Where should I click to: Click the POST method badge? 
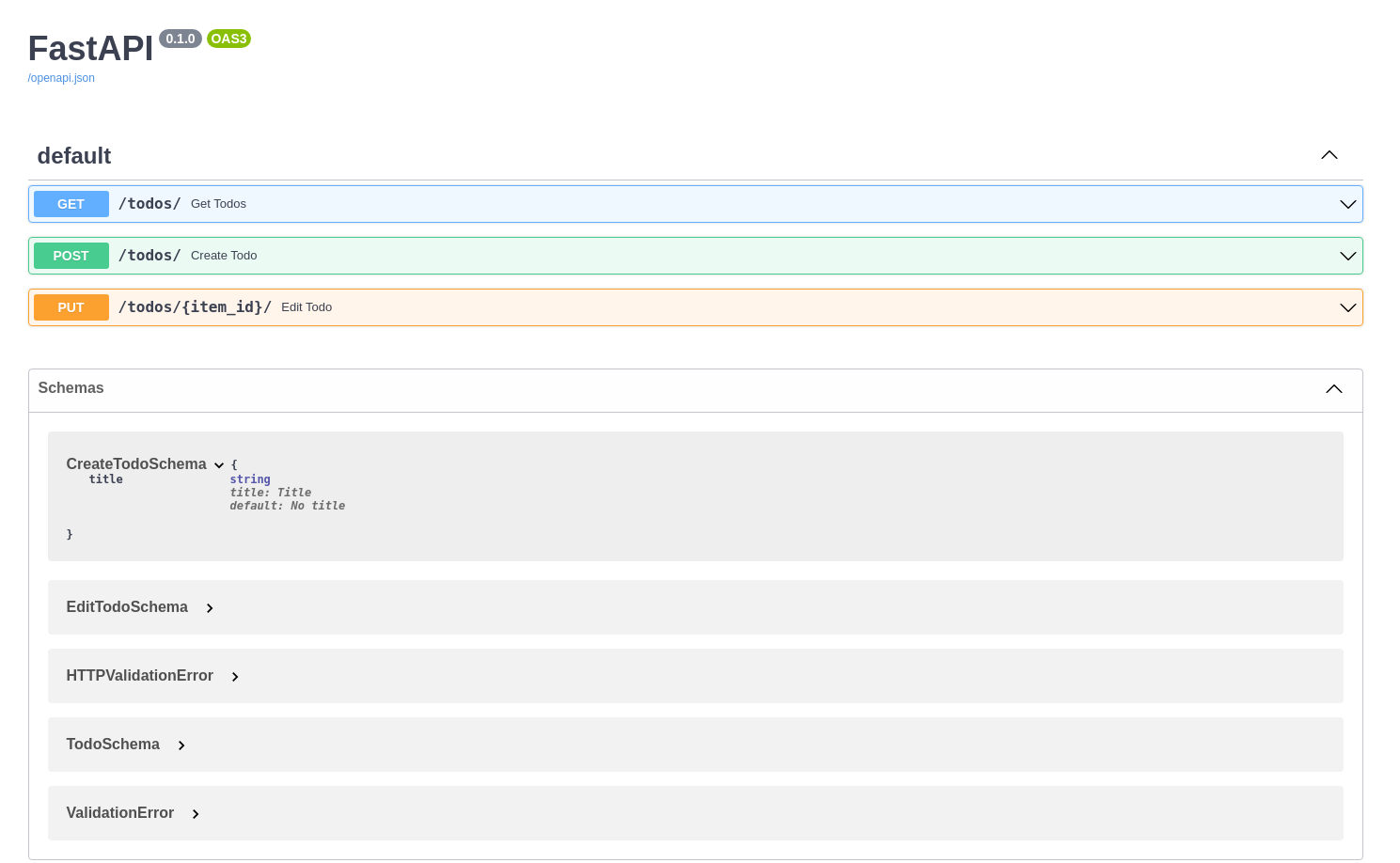[x=71, y=256]
